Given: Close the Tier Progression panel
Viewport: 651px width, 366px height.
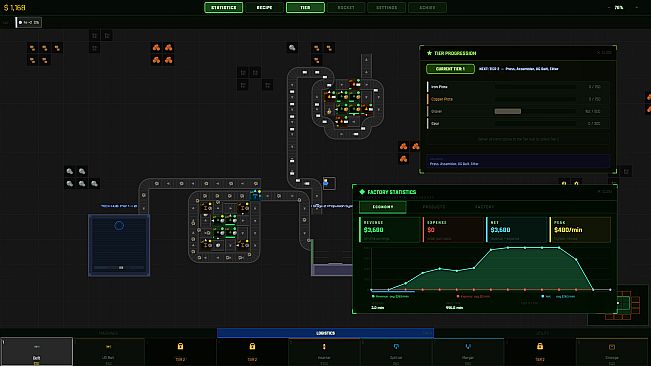Looking at the screenshot, I should click(604, 53).
